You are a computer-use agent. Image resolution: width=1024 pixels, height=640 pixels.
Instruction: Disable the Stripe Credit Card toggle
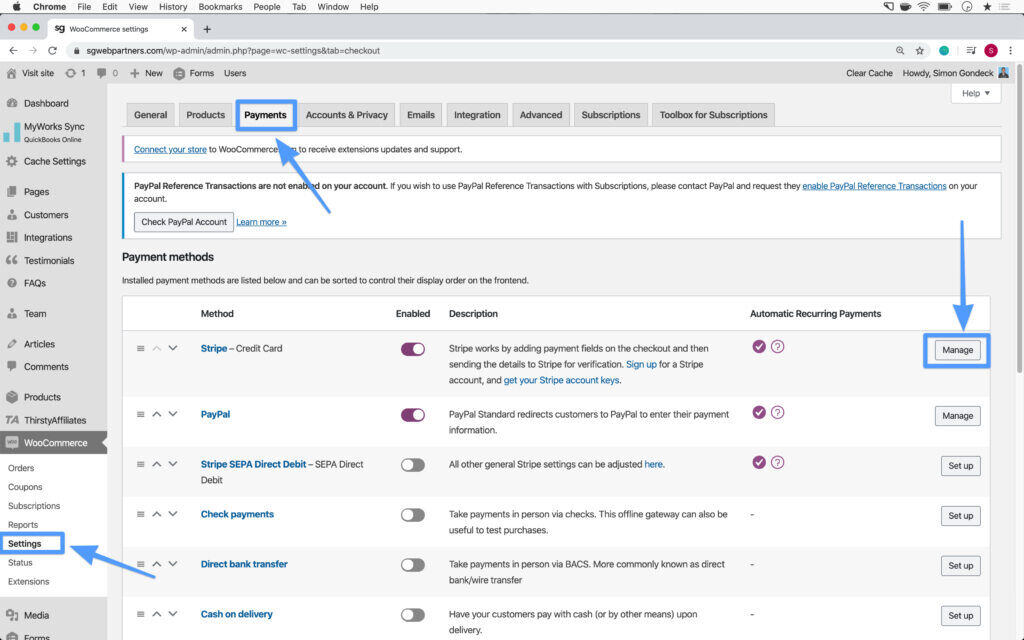tap(412, 349)
